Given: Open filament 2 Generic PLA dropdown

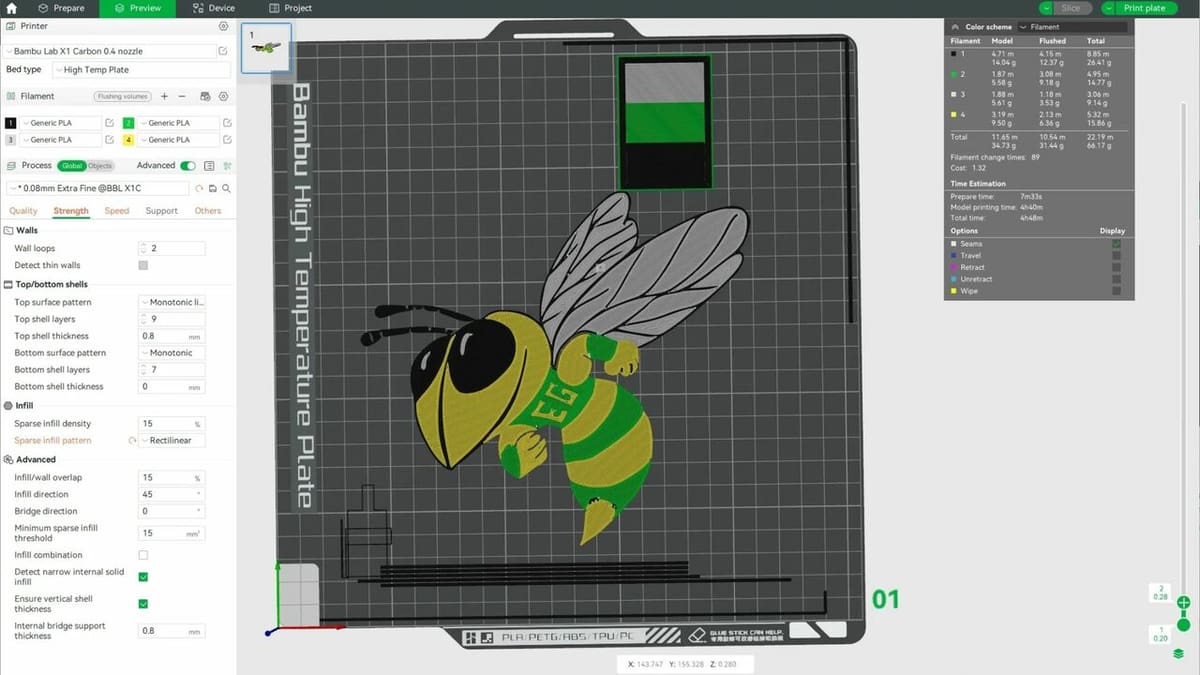Looking at the screenshot, I should click(178, 123).
